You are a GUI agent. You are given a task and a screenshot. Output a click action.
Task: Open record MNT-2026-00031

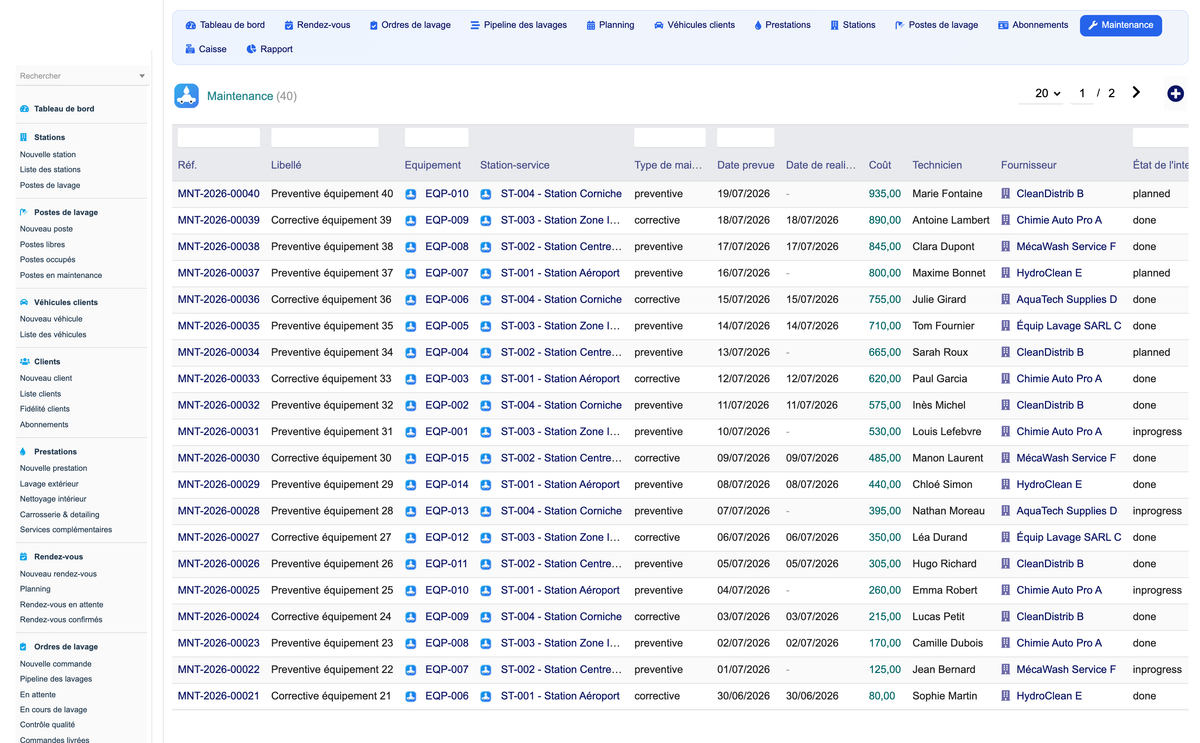pyautogui.click(x=218, y=432)
